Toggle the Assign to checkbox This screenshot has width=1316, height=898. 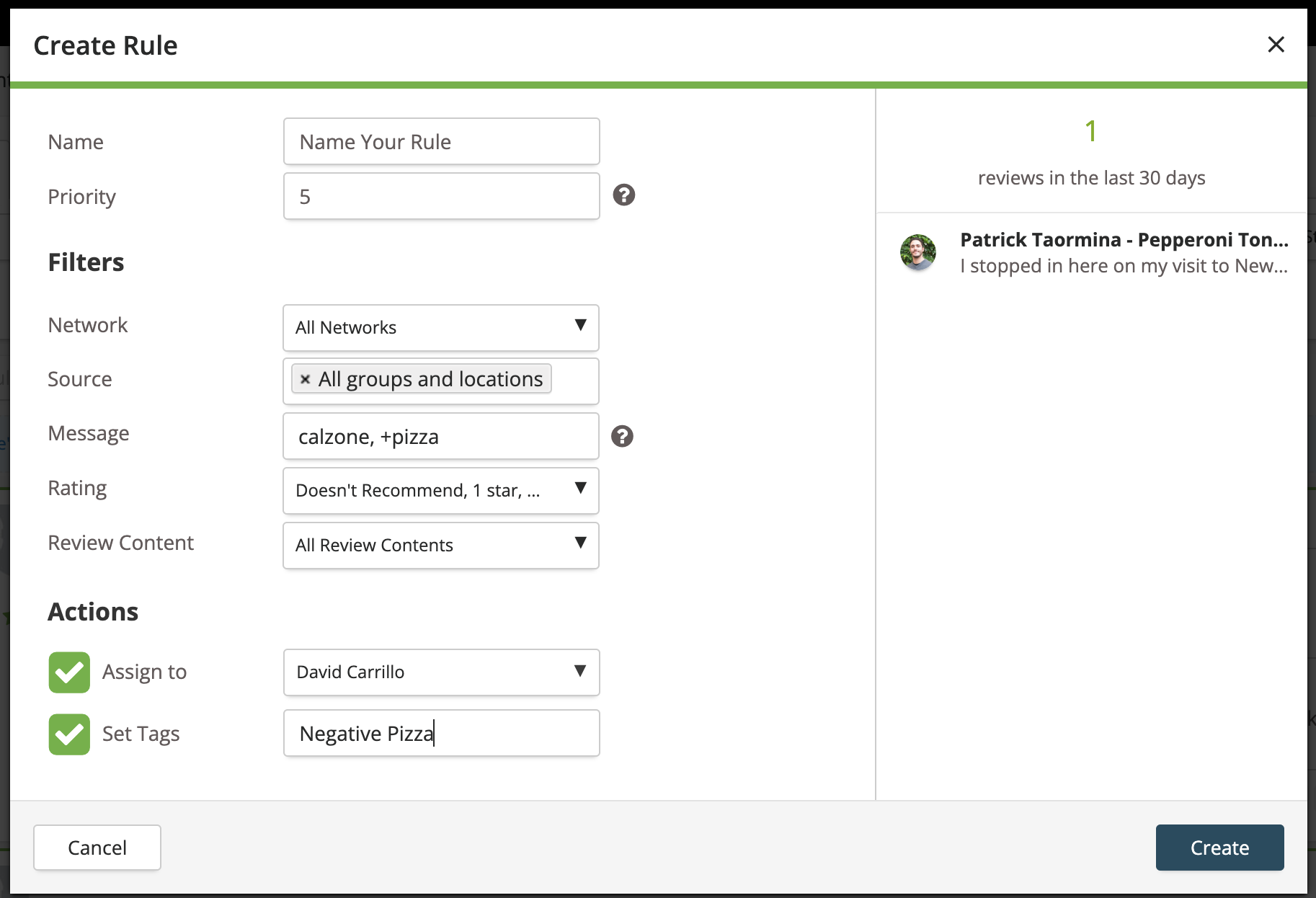pyautogui.click(x=69, y=672)
